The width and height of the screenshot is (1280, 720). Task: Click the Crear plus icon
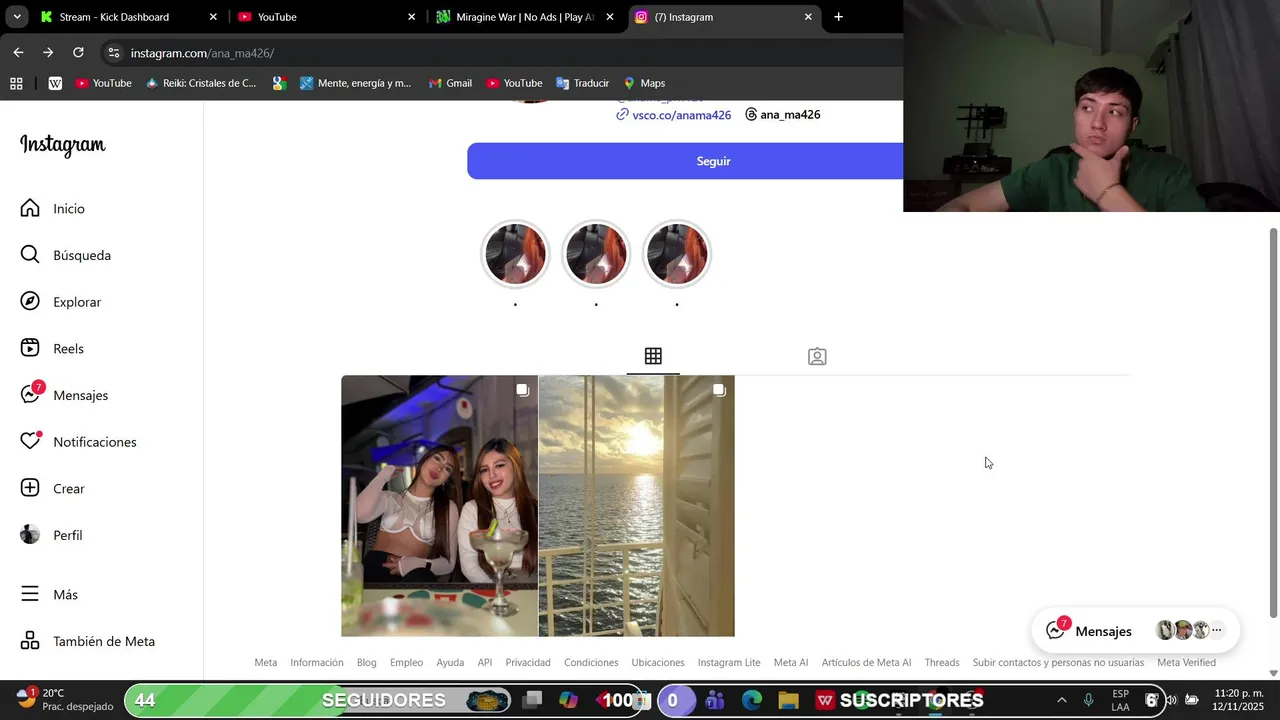(30, 489)
